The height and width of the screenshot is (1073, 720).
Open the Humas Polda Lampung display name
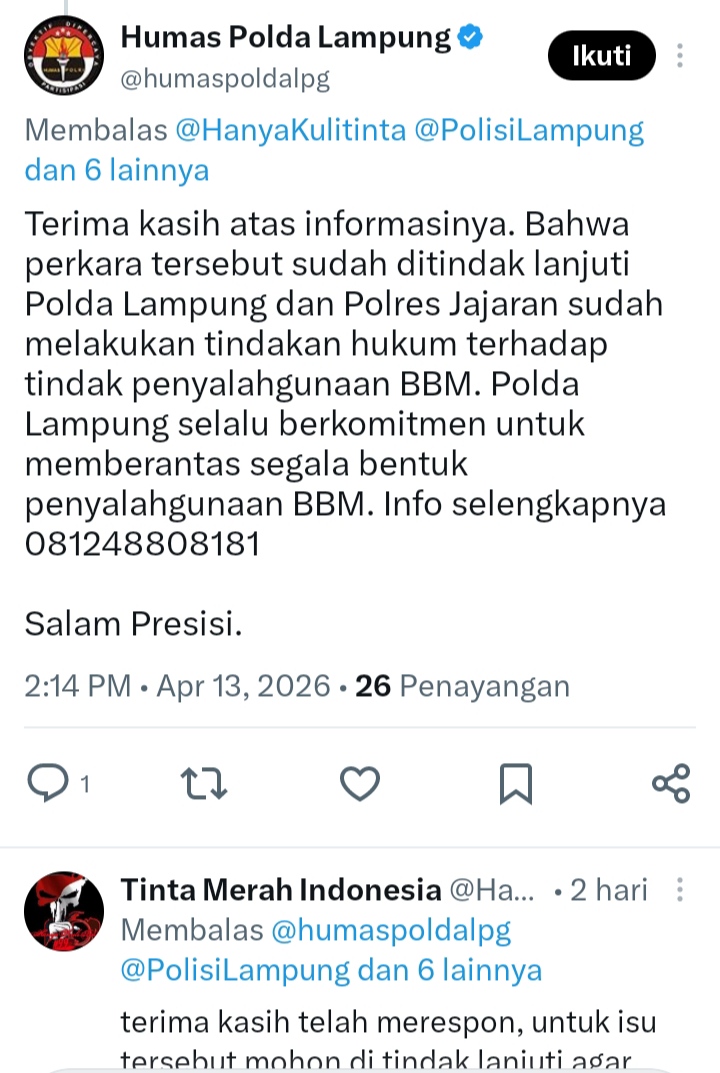click(286, 38)
